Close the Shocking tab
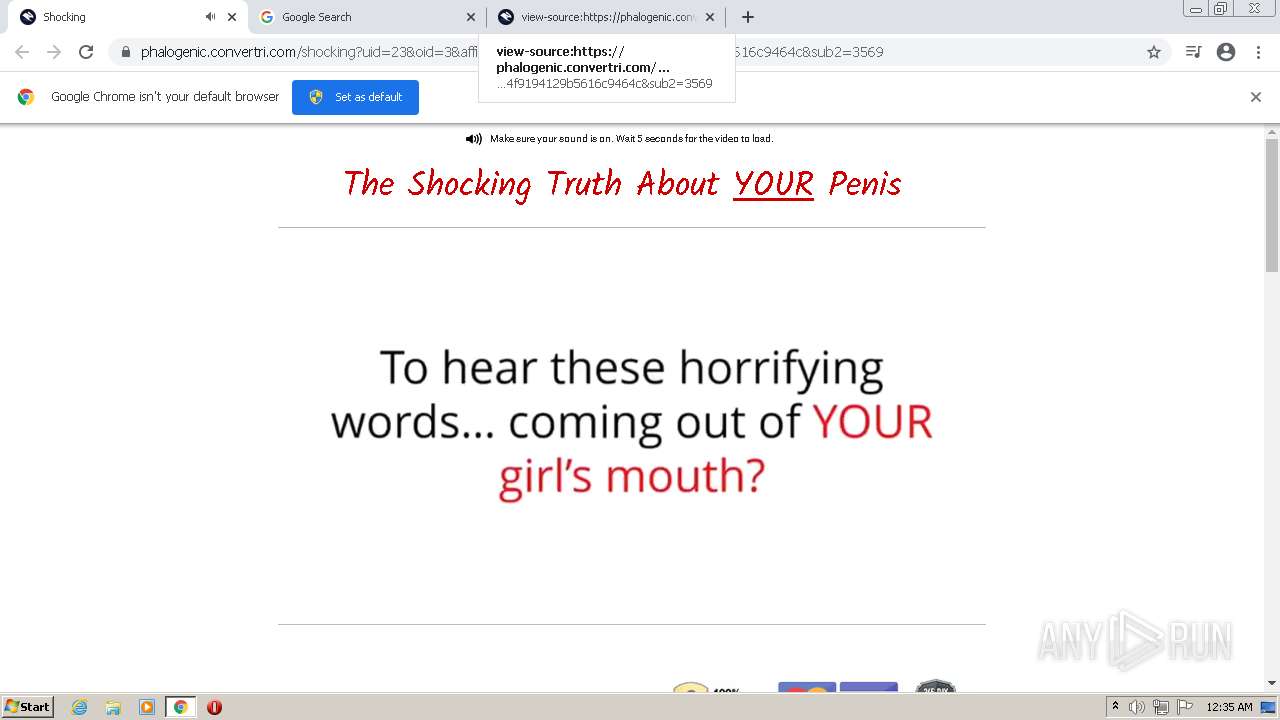The image size is (1280, 720). tap(232, 17)
